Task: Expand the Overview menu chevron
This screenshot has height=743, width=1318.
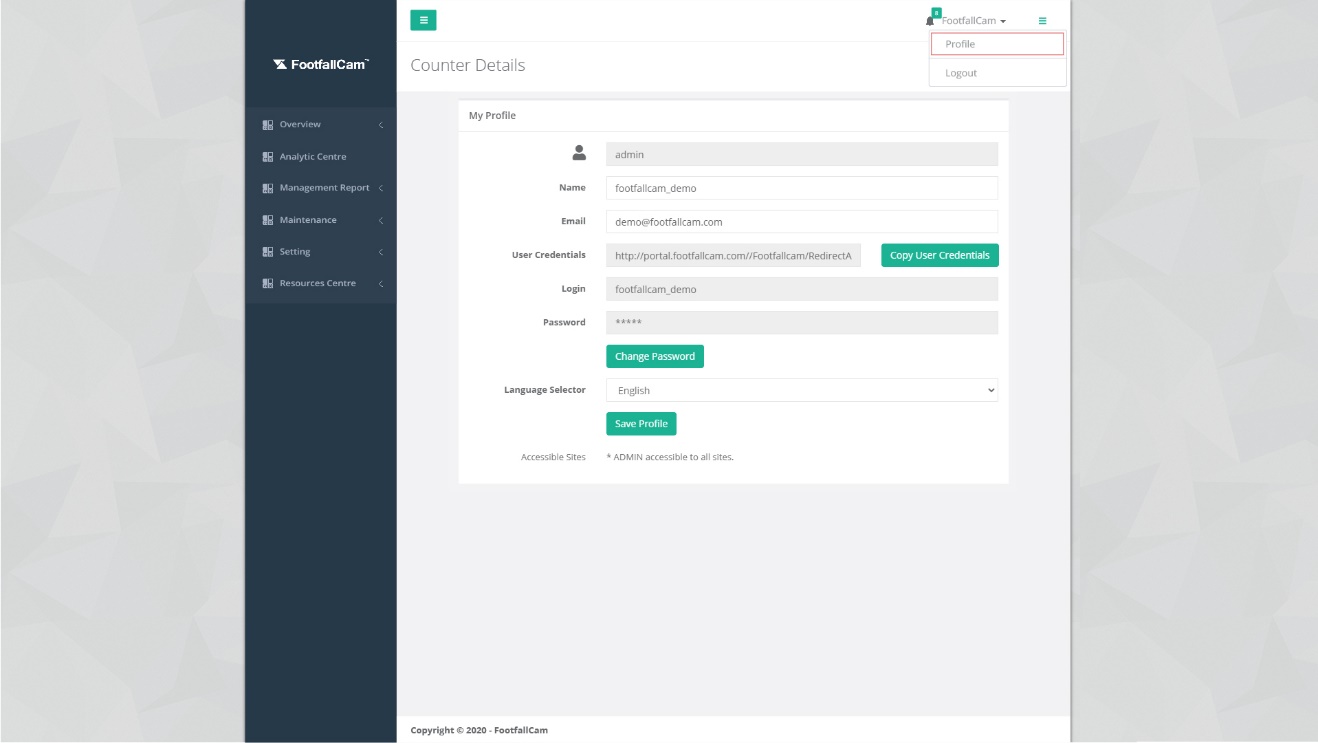Action: (381, 125)
